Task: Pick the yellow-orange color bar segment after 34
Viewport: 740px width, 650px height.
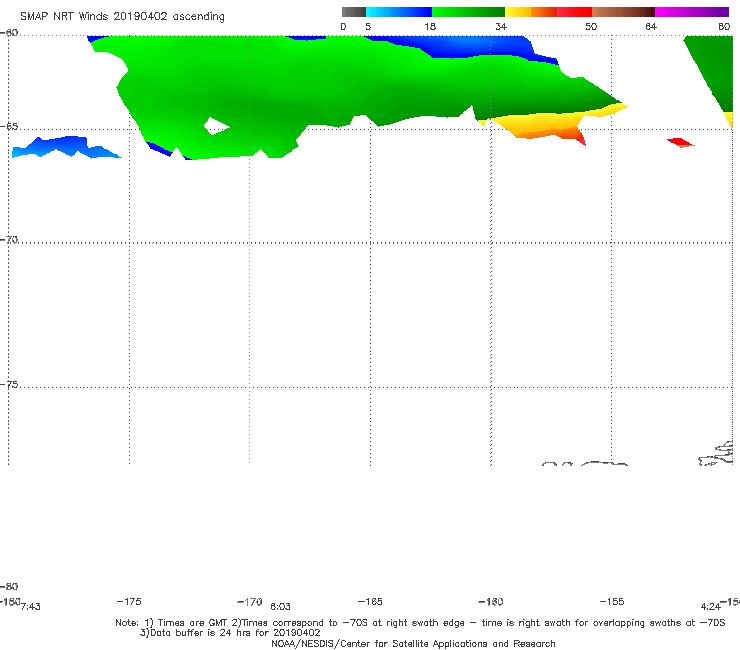Action: point(530,12)
